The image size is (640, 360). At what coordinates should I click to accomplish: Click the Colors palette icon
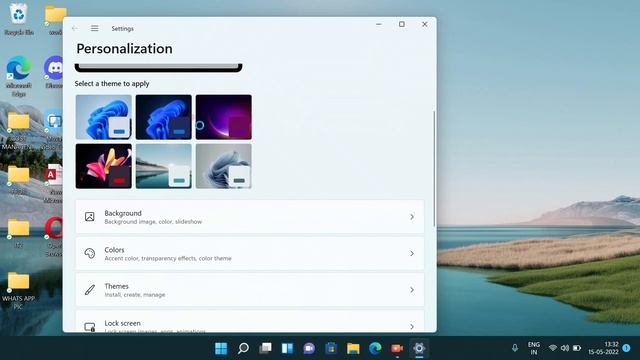pyautogui.click(x=90, y=253)
